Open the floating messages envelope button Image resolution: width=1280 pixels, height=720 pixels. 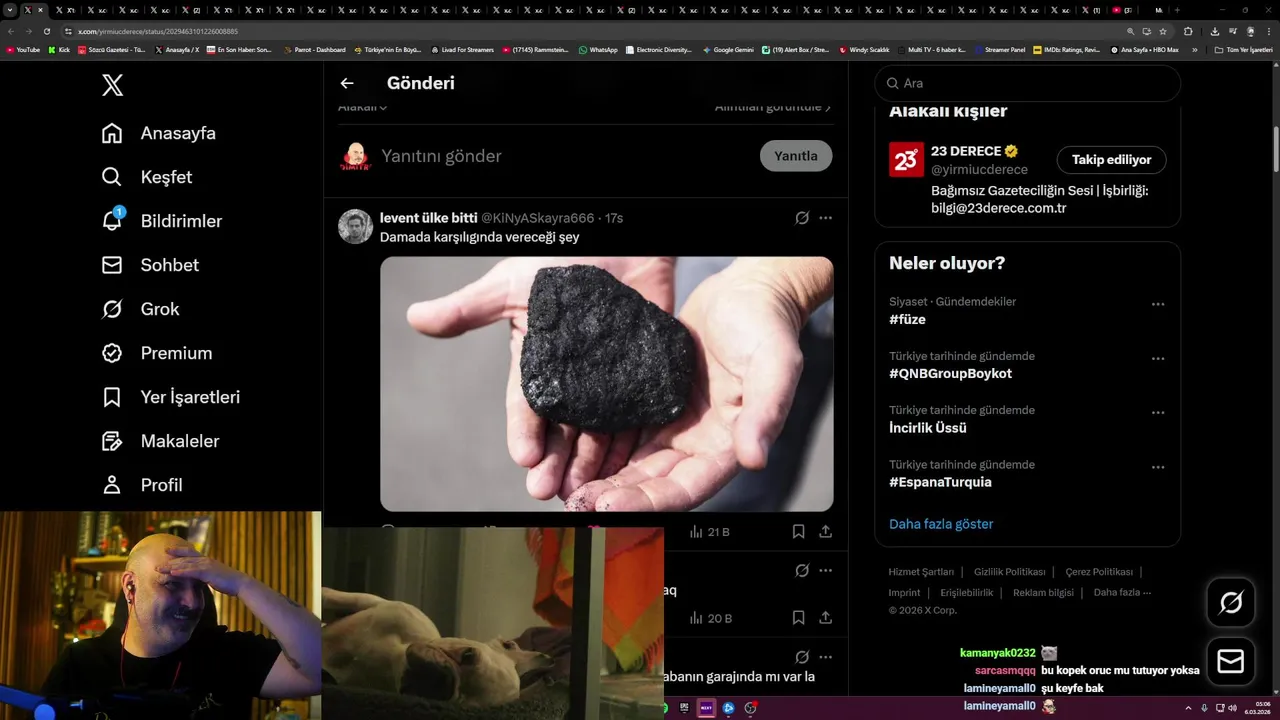(1231, 662)
